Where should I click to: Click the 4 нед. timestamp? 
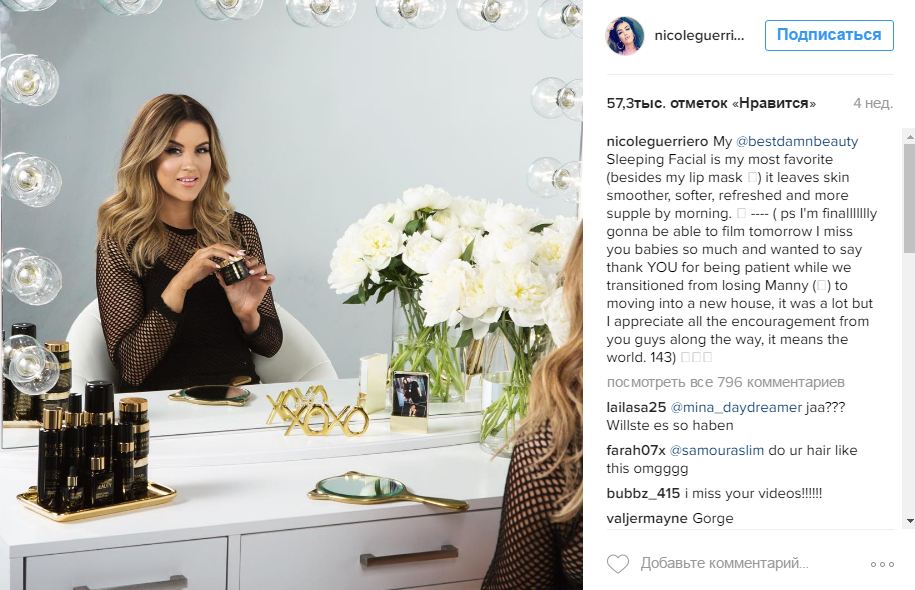pos(873,103)
